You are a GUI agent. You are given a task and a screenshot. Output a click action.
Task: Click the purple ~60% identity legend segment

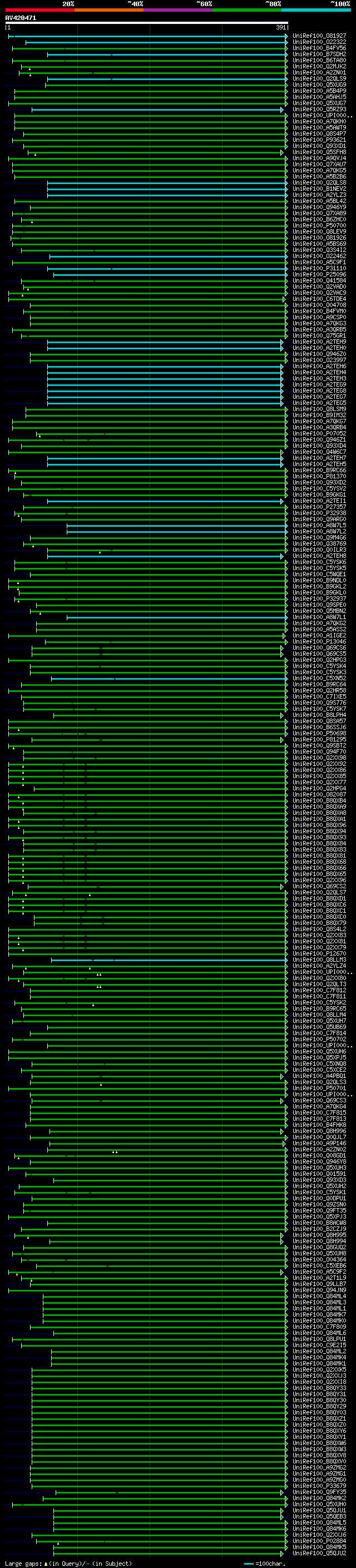177,10
